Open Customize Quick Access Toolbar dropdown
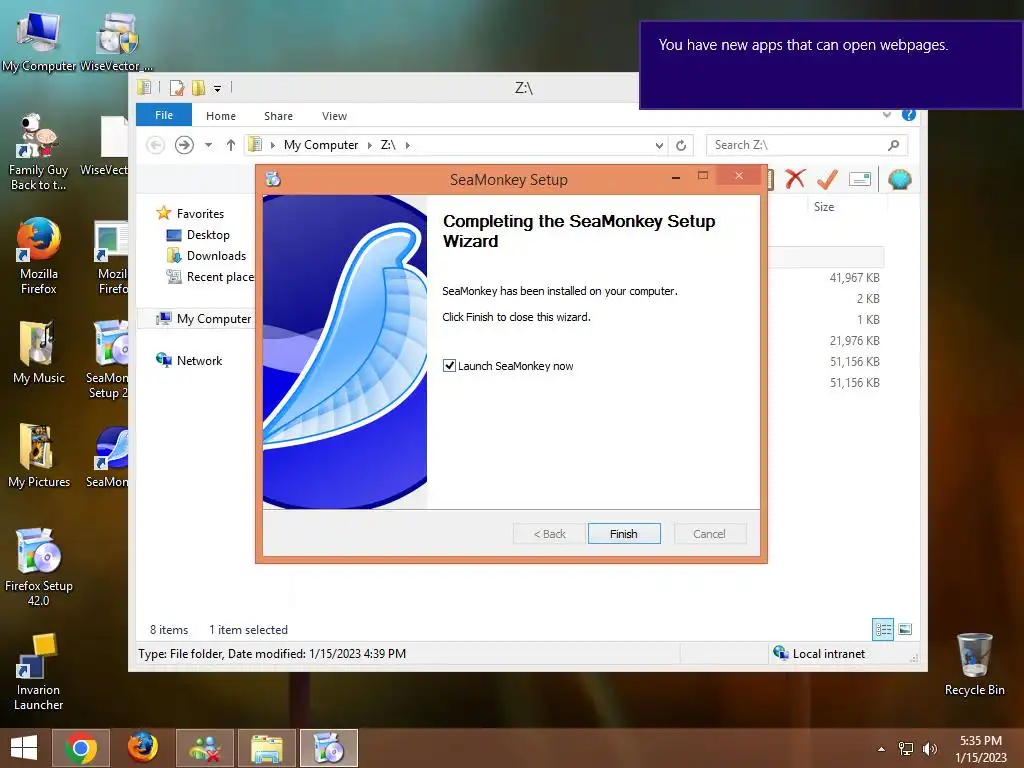 coord(217,88)
